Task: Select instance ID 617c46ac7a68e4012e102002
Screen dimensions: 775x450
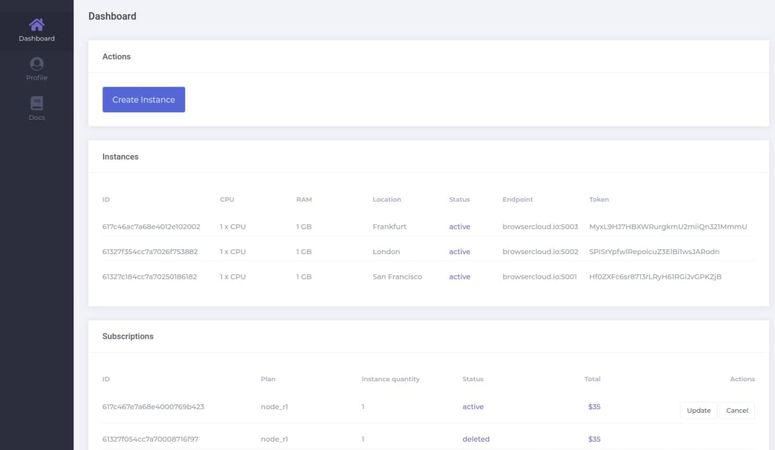Action: (151, 226)
